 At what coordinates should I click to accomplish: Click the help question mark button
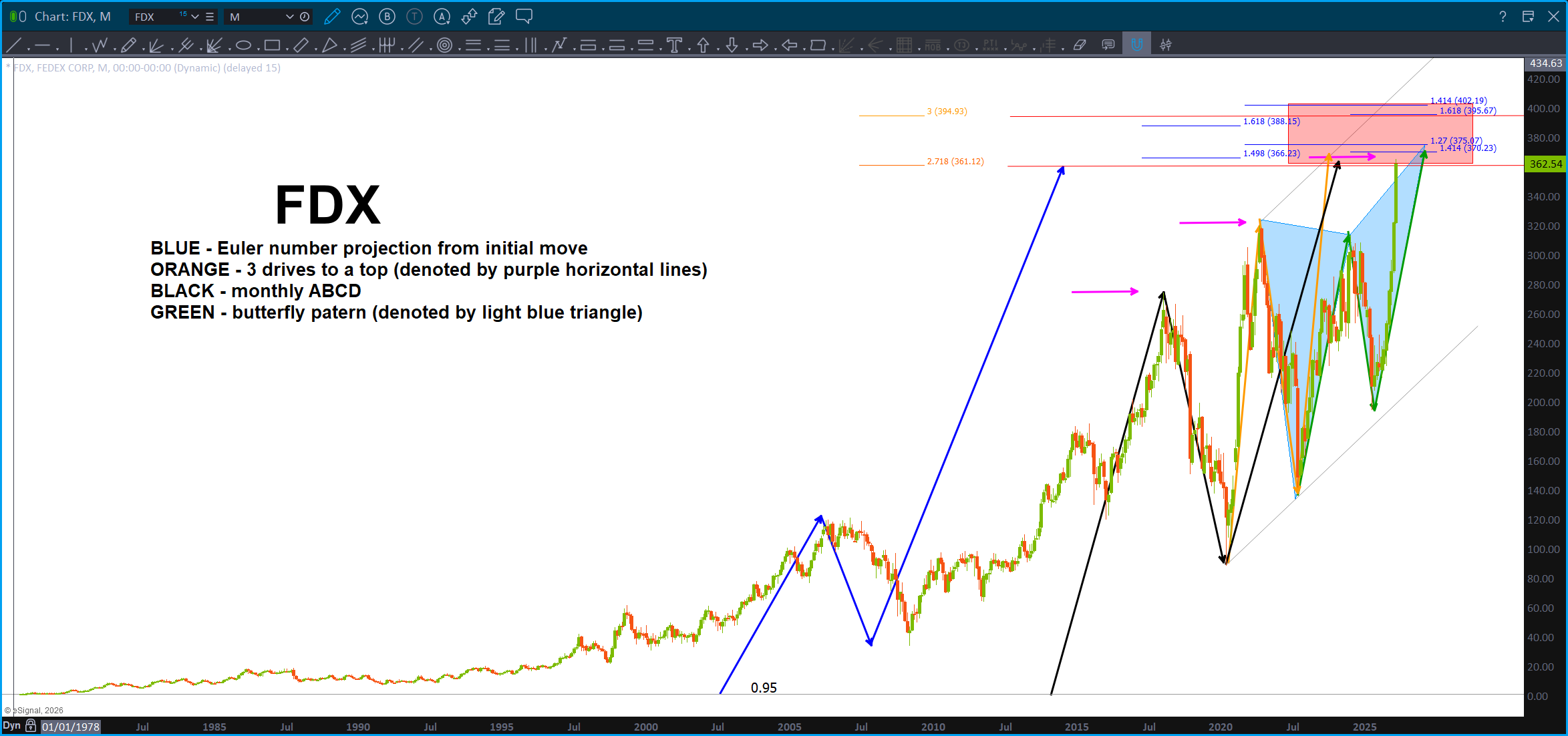pos(1503,16)
